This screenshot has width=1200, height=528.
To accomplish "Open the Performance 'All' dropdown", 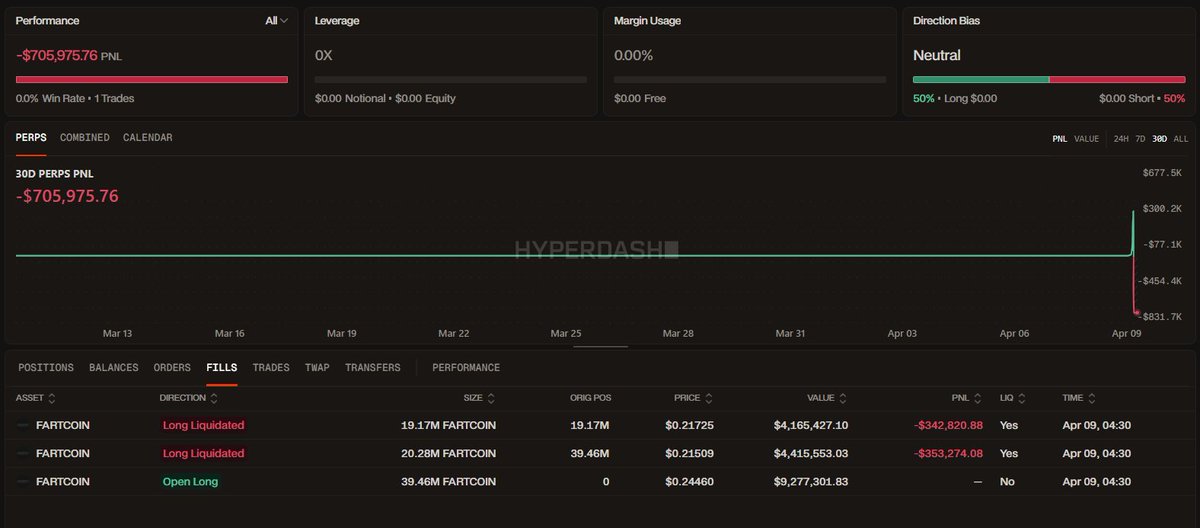I will pos(276,21).
